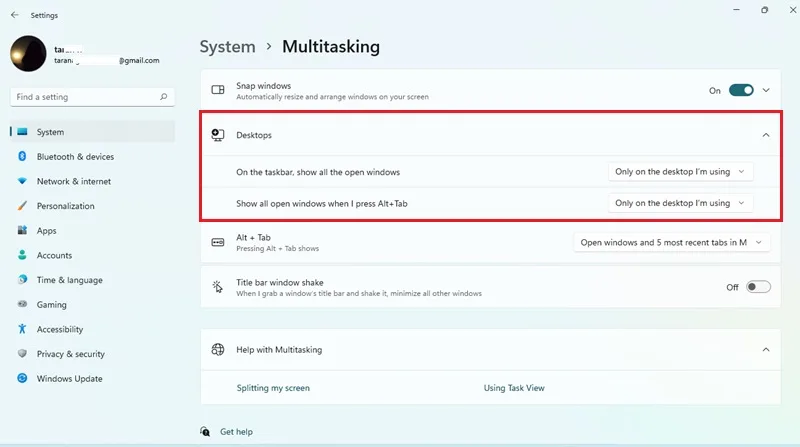Enable Title bar window shake toggle
800x447 pixels.
758,287
